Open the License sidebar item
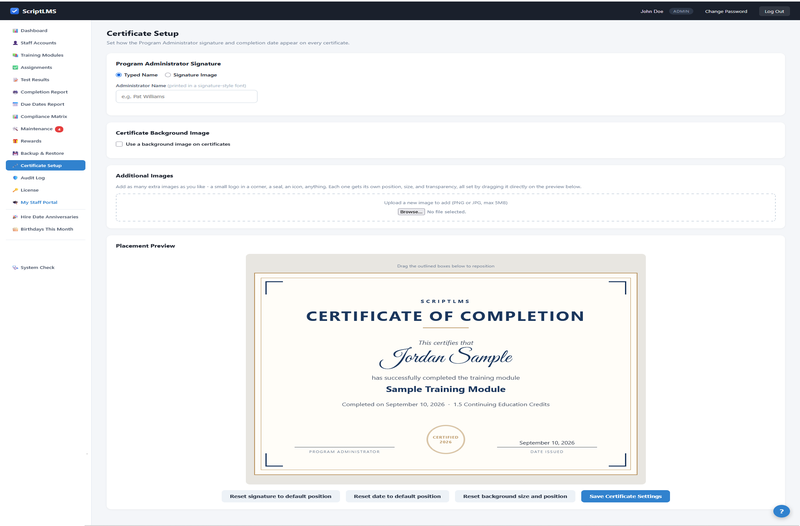 click(45, 190)
